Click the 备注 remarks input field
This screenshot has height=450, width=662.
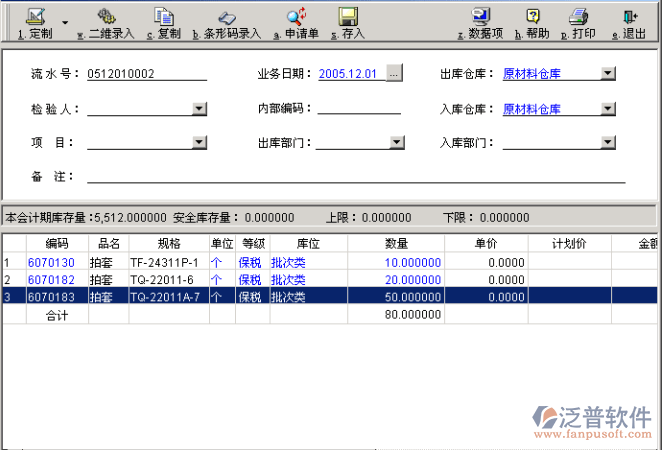[x=355, y=176]
